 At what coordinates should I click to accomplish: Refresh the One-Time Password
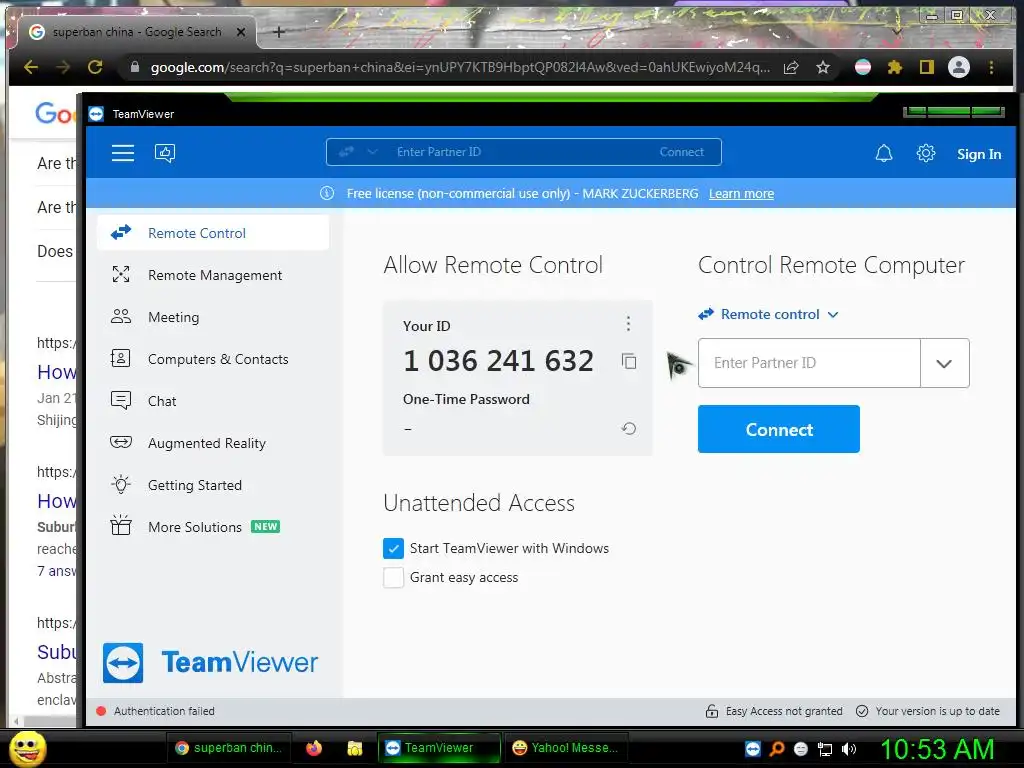(629, 428)
